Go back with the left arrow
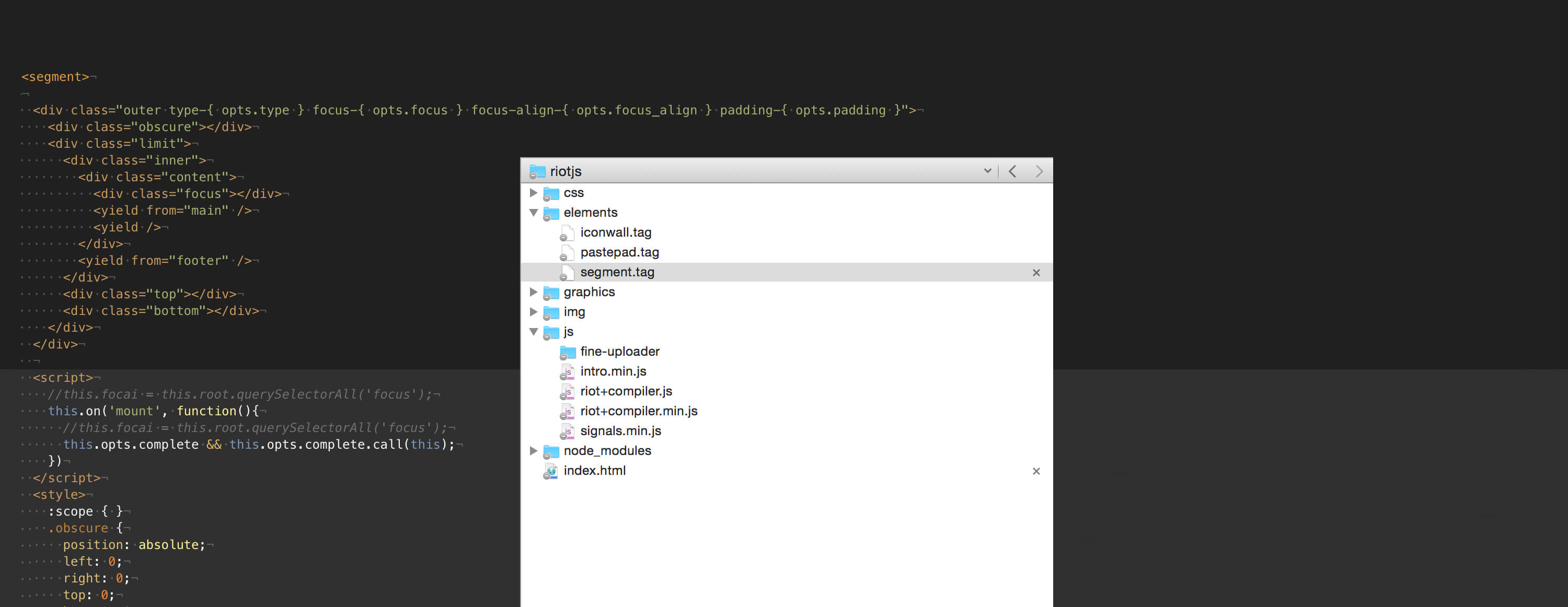Viewport: 1568px width, 607px height. pos(1012,171)
